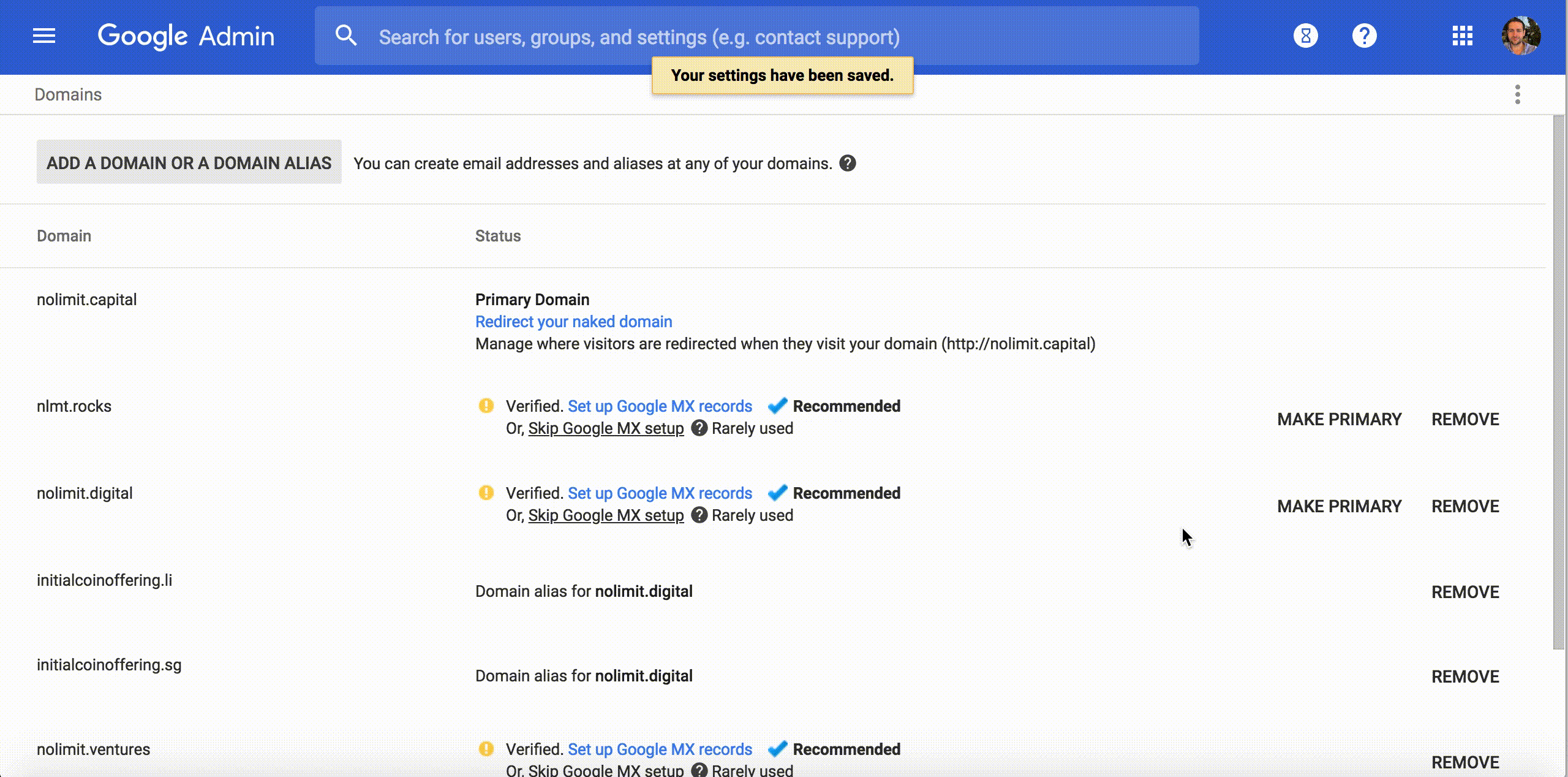Open the Google apps grid
Image resolution: width=1568 pixels, height=777 pixels.
[x=1462, y=36]
